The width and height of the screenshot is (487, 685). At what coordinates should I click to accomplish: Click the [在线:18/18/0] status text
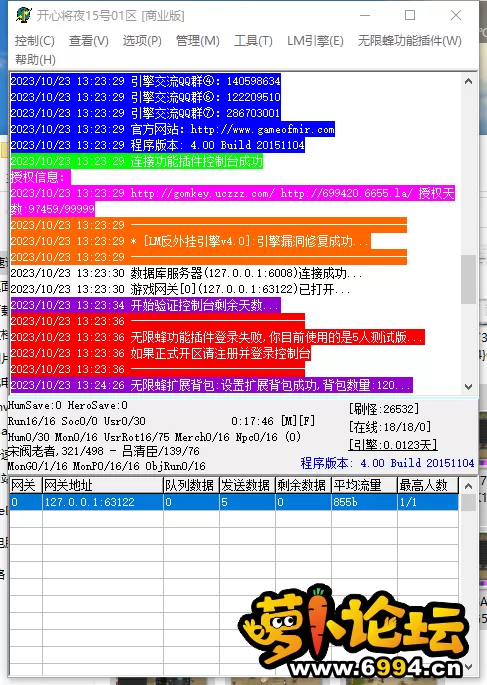coord(390,427)
